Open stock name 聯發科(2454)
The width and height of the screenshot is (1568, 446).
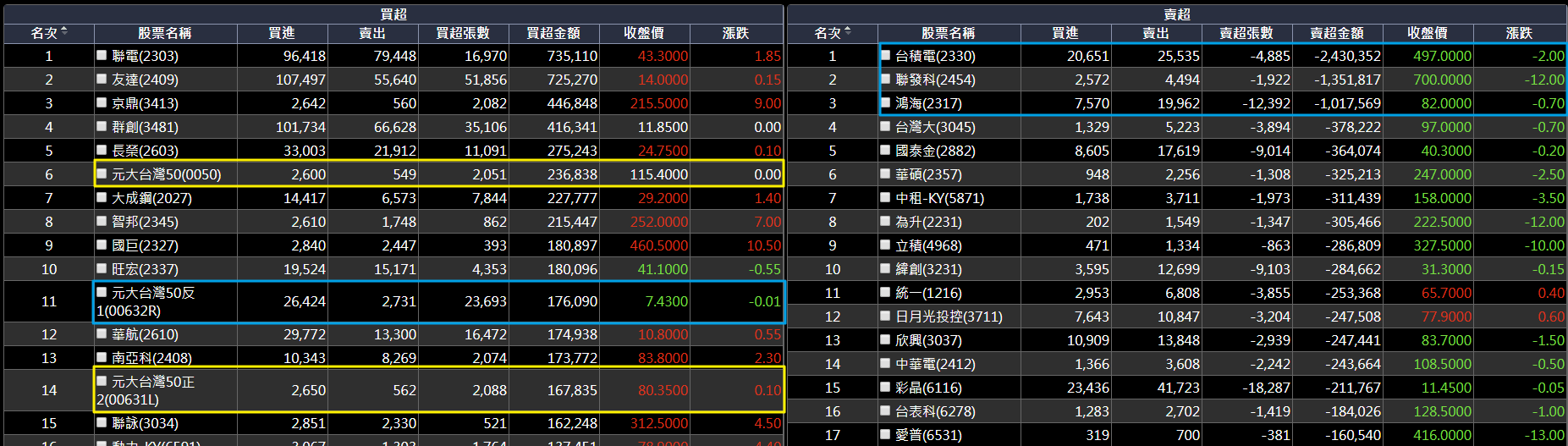pos(935,80)
